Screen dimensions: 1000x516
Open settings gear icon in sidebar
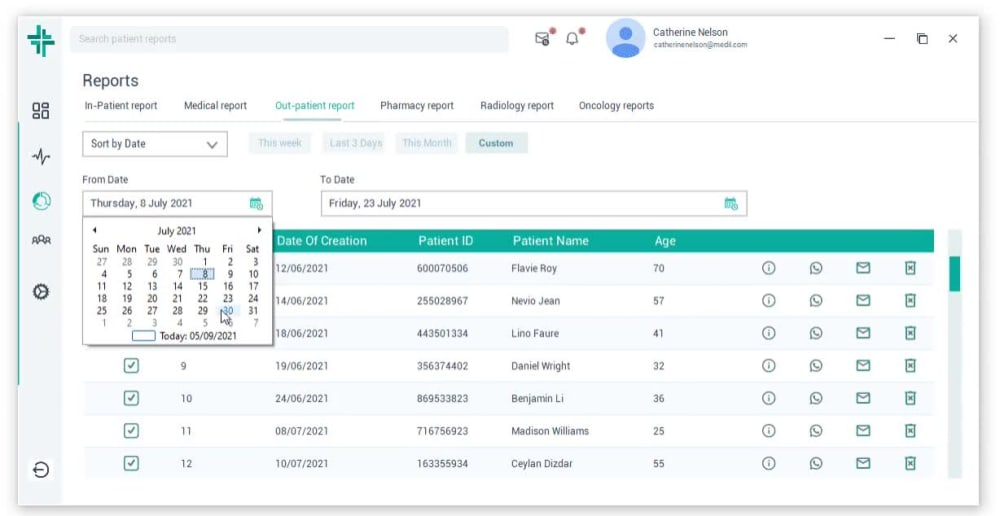(41, 291)
